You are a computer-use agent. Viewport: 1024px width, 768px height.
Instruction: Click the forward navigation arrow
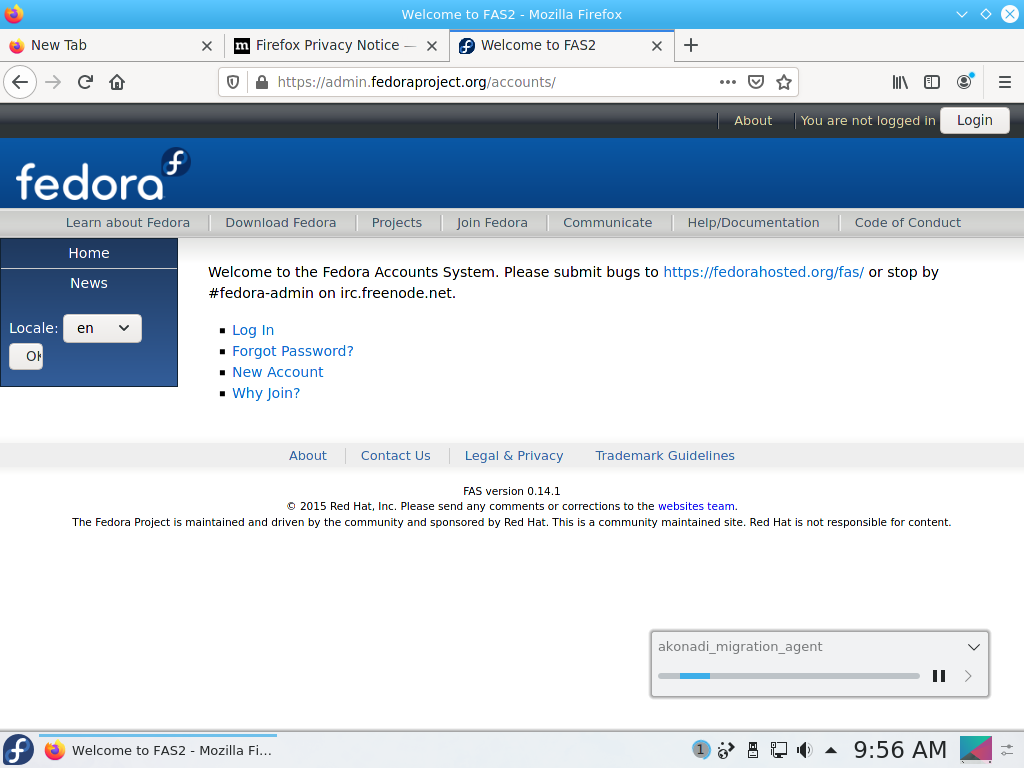tap(53, 82)
